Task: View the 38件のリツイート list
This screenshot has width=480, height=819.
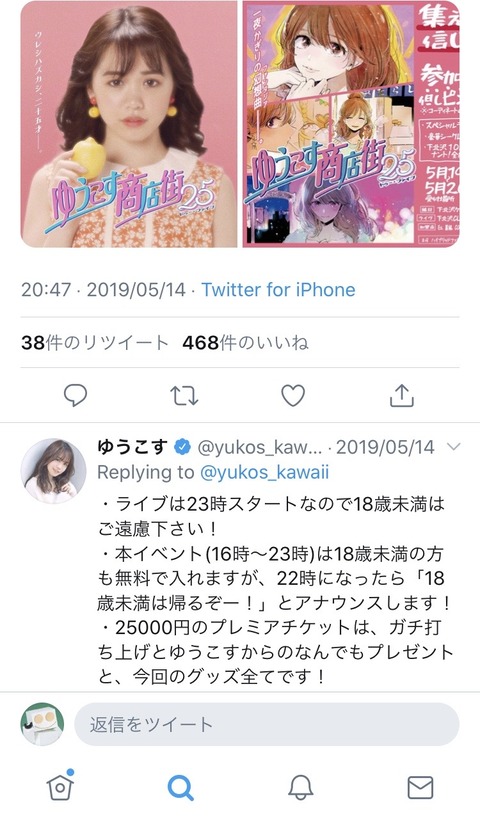Action: click(95, 343)
